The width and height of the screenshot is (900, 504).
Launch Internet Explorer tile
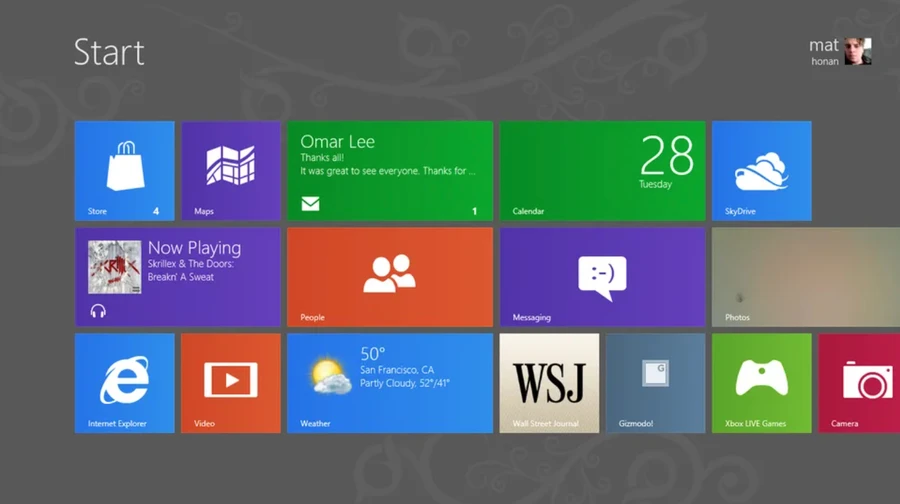click(125, 383)
